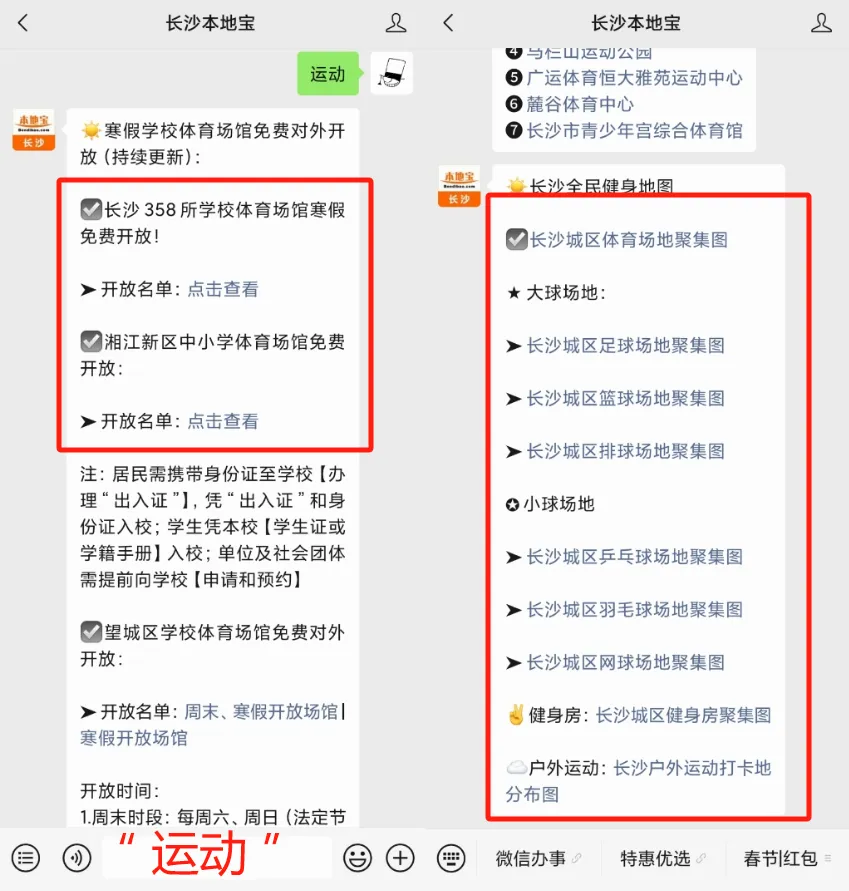Tap checkbox beside 望城区学校体育场馆
The height and width of the screenshot is (891, 849).
[x=91, y=632]
